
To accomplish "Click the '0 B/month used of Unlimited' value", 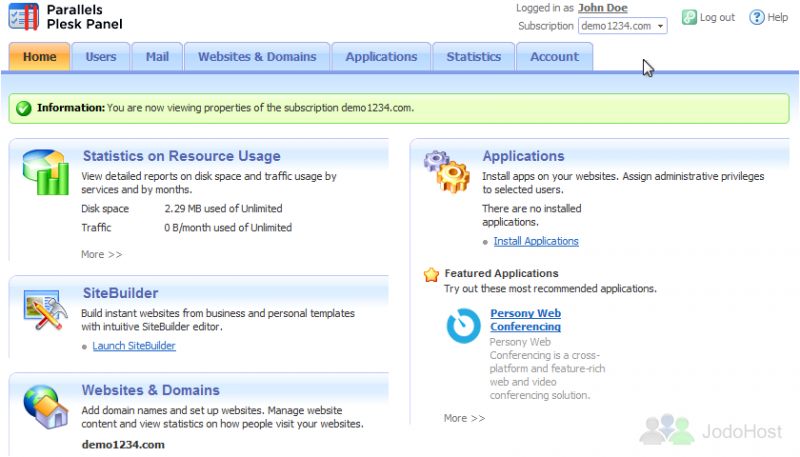I will (228, 227).
